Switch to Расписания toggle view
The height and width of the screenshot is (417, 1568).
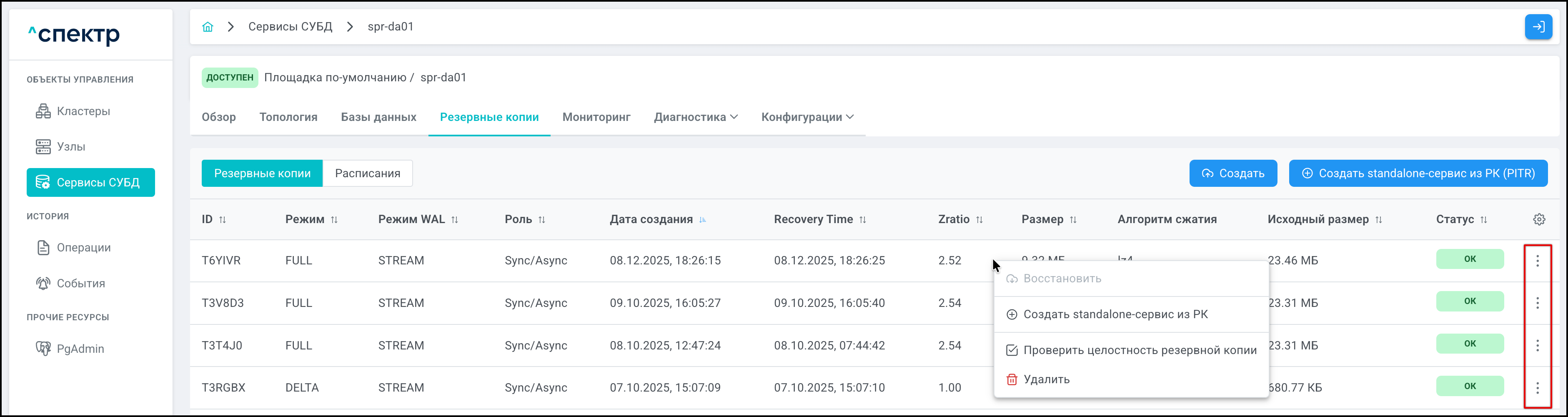(x=367, y=173)
